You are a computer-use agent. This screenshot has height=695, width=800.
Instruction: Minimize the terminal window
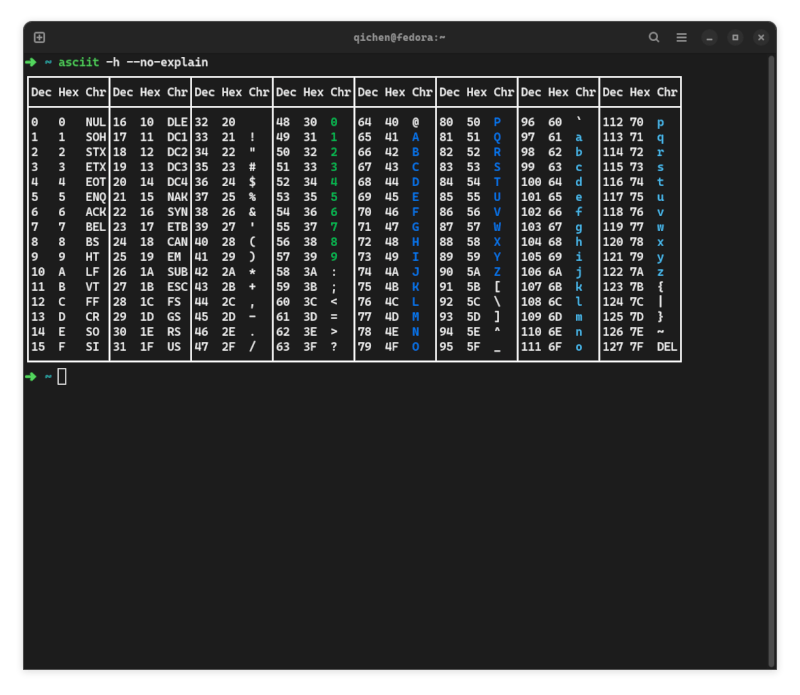[709, 37]
